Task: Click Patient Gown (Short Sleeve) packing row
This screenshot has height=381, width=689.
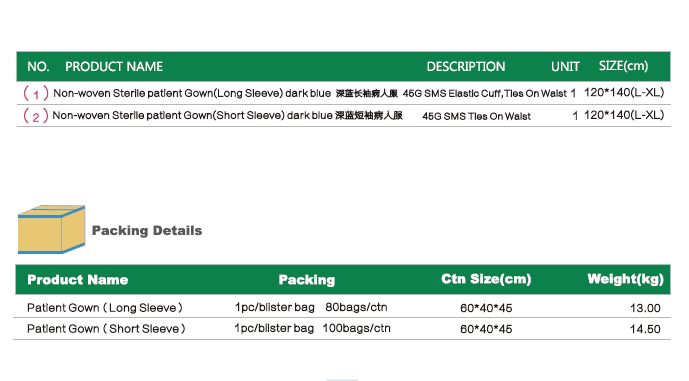Action: (342, 329)
